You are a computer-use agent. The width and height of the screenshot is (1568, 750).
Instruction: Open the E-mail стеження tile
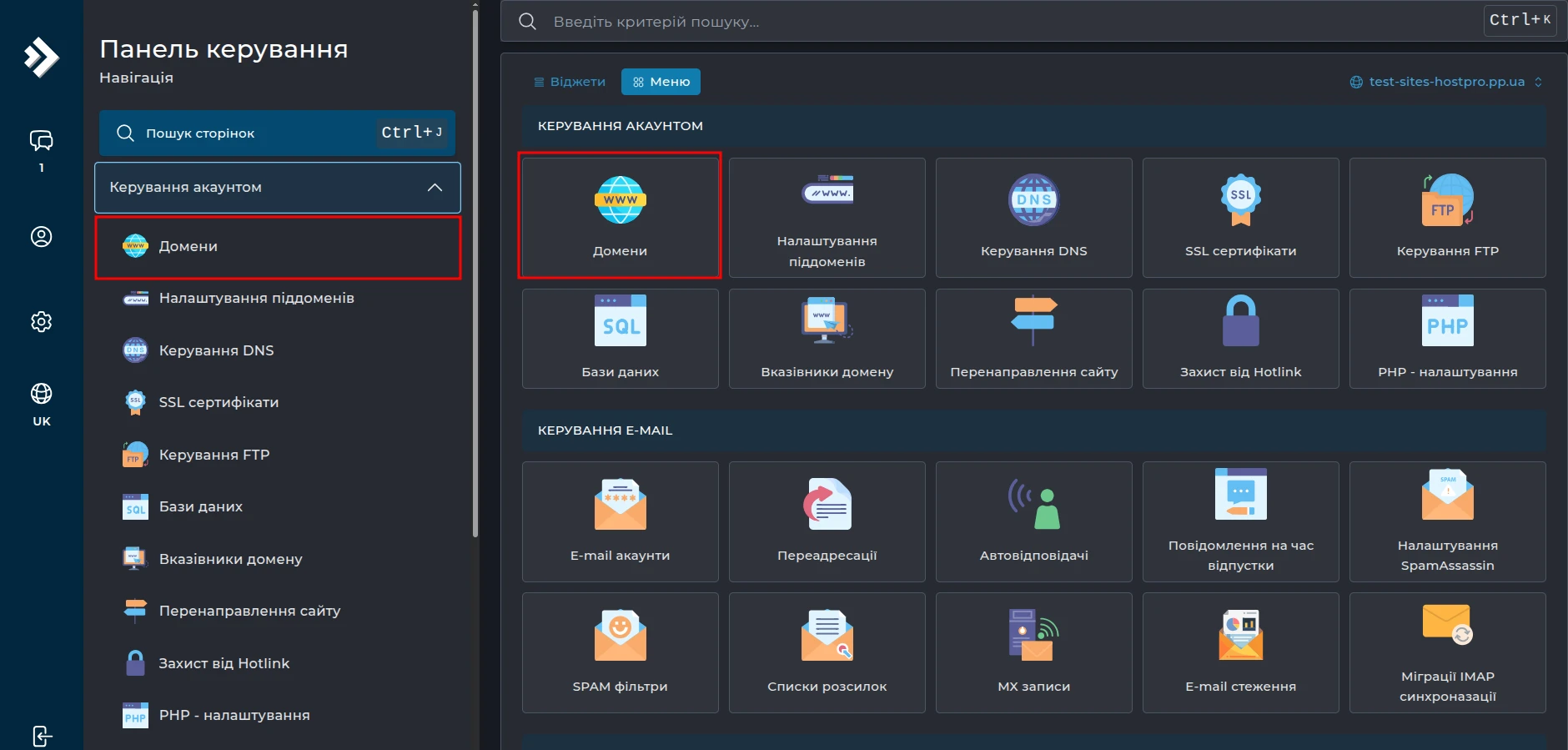[x=1240, y=652]
